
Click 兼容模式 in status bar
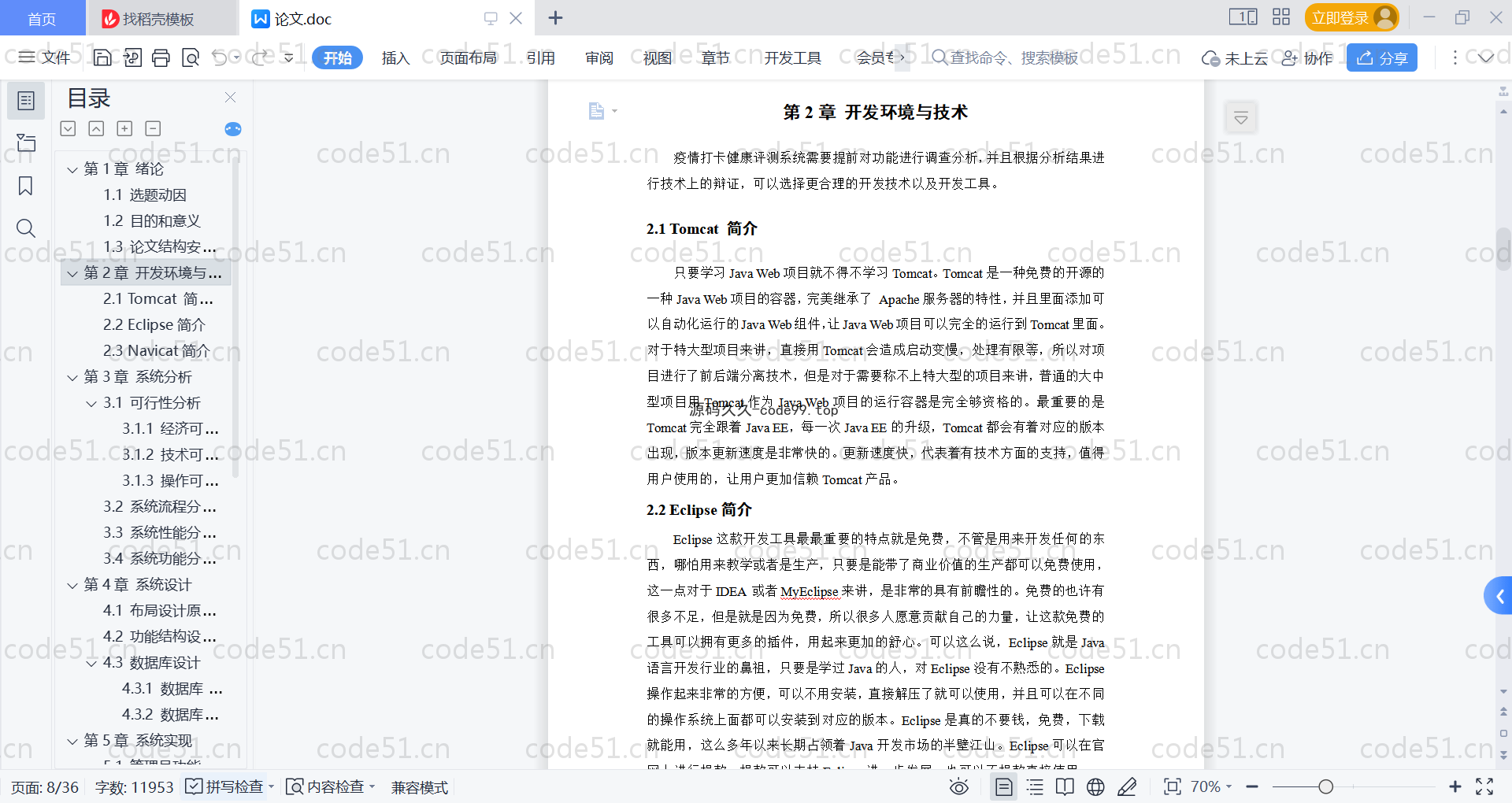pyautogui.click(x=420, y=787)
